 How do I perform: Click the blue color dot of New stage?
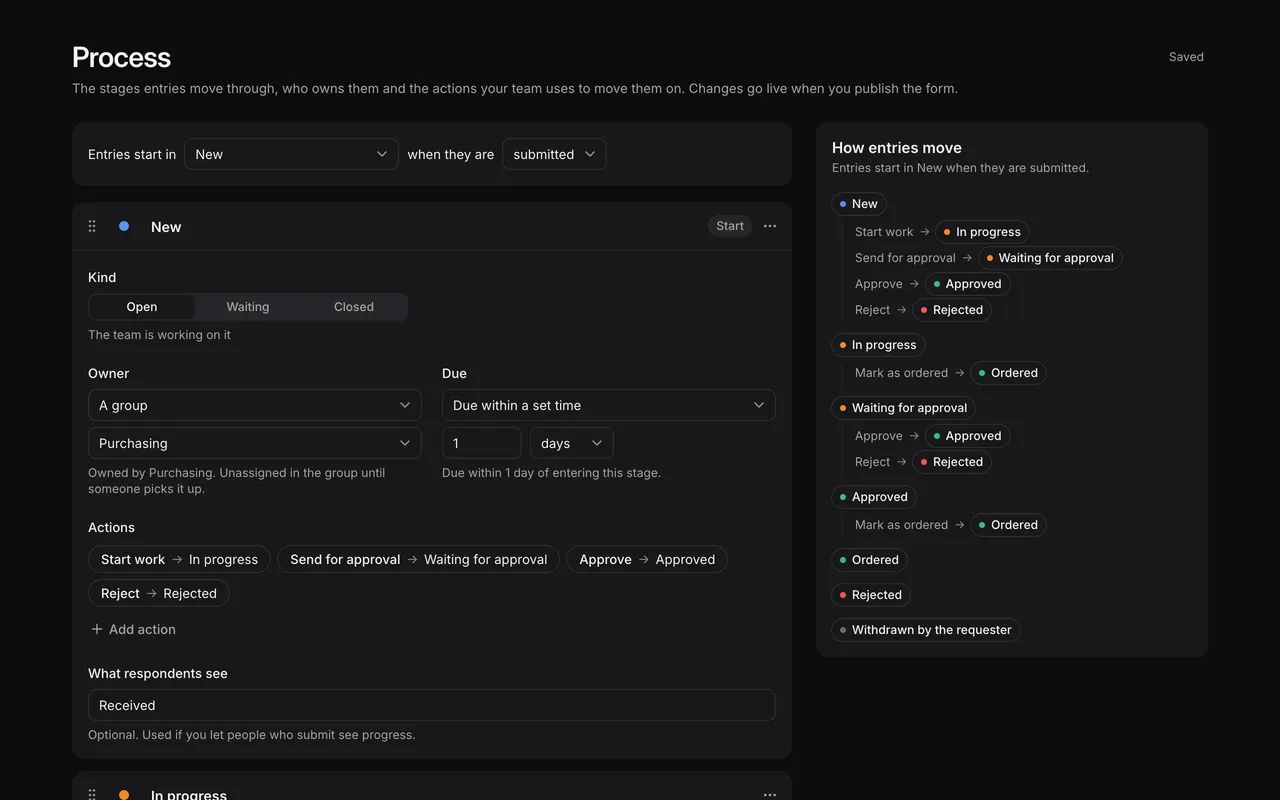124,226
